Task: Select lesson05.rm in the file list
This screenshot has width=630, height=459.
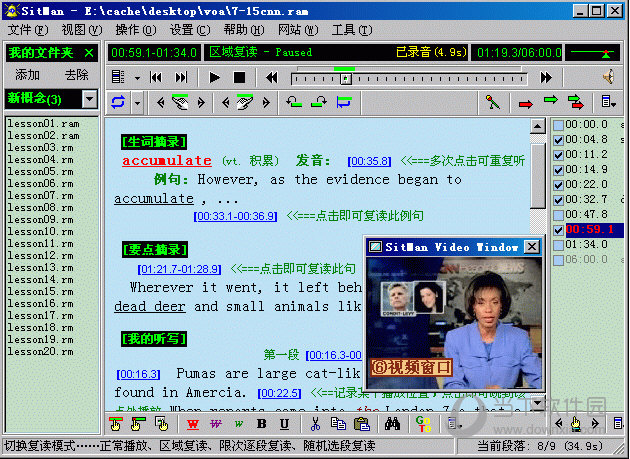Action: 41,172
